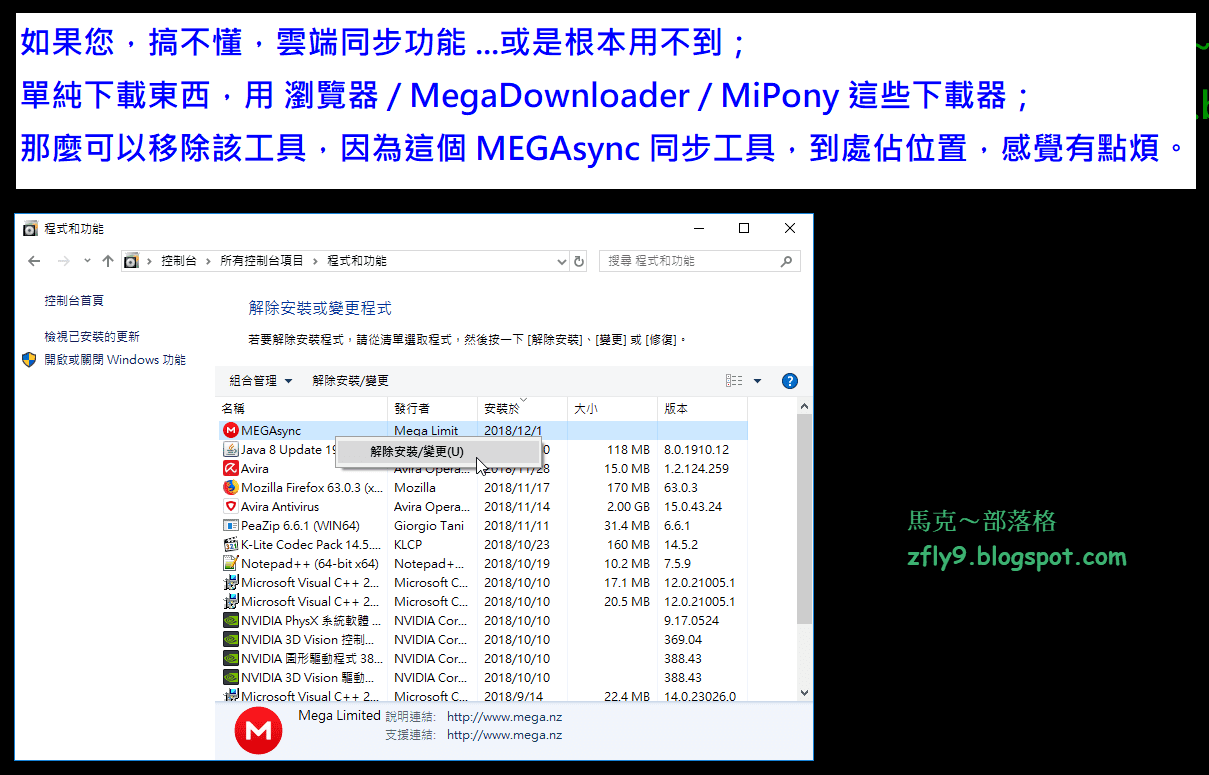The image size is (1209, 775).
Task: Sort by the 安裝於 column header
Action: click(x=523, y=409)
